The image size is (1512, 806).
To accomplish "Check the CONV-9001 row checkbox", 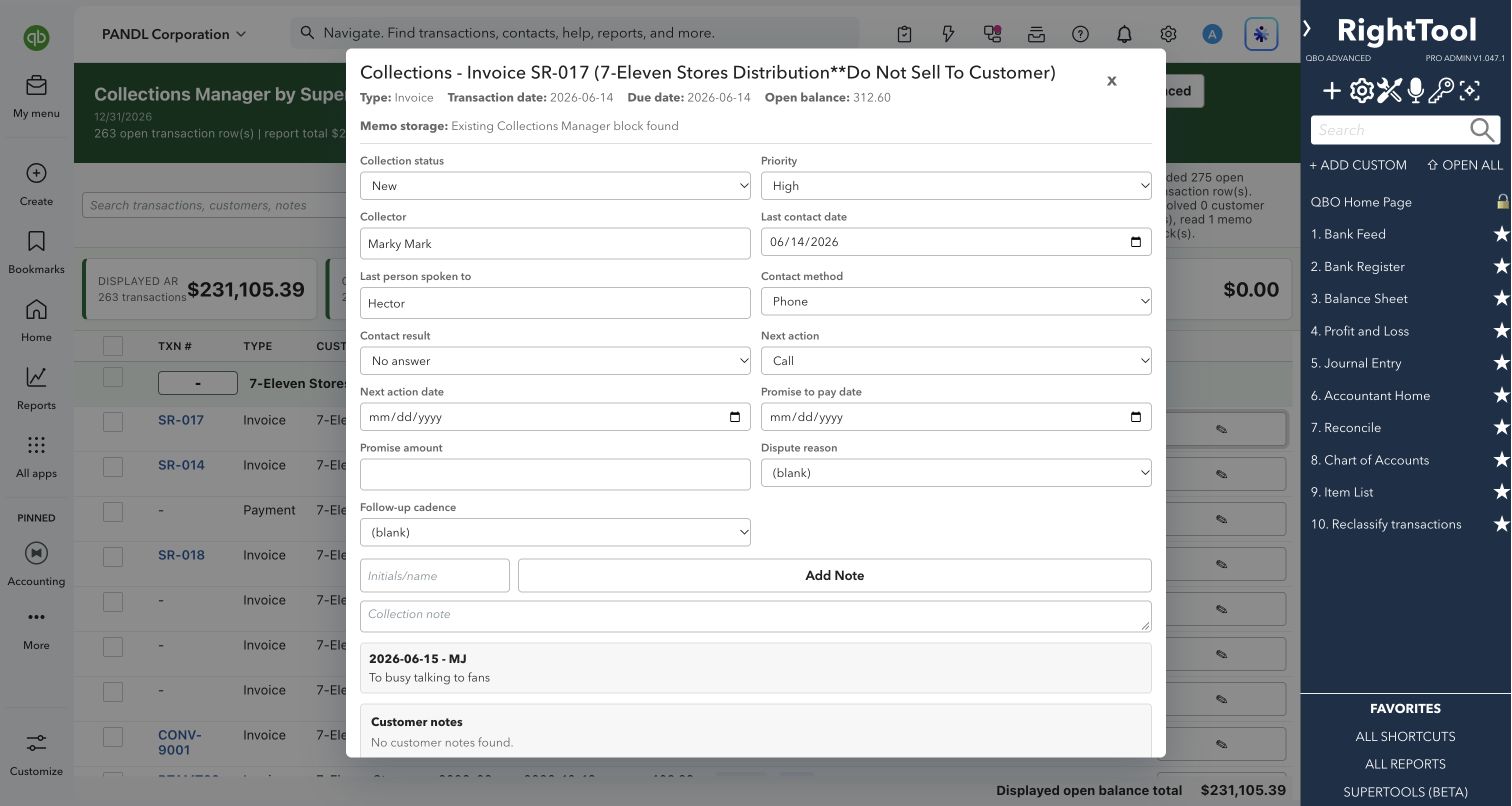I will (x=113, y=736).
